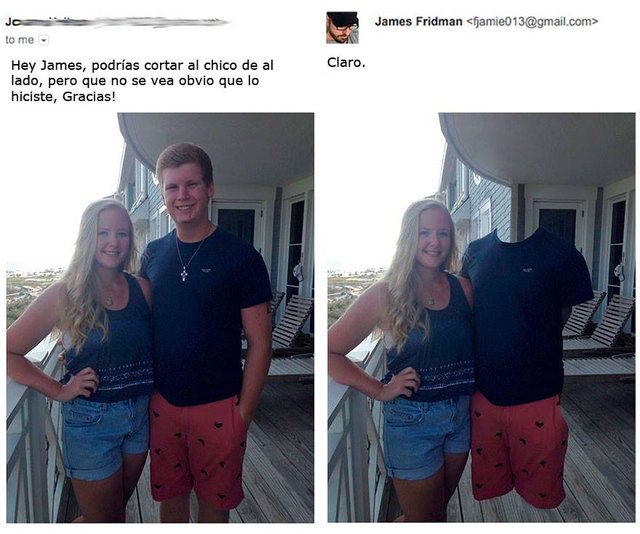640x534 pixels.
Task: Click the cross necklace in the original photo
Action: pyautogui.click(x=184, y=274)
